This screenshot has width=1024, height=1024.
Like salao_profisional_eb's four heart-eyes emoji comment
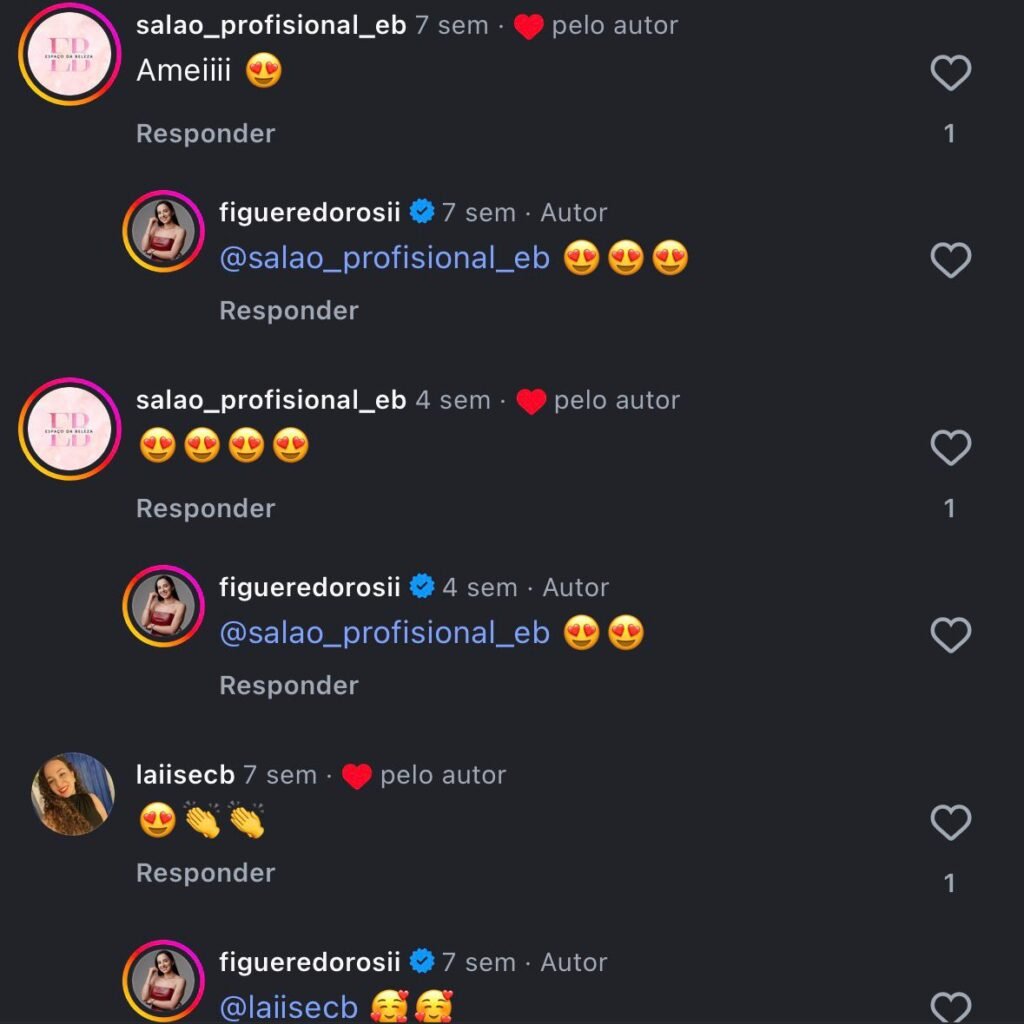[x=950, y=448]
